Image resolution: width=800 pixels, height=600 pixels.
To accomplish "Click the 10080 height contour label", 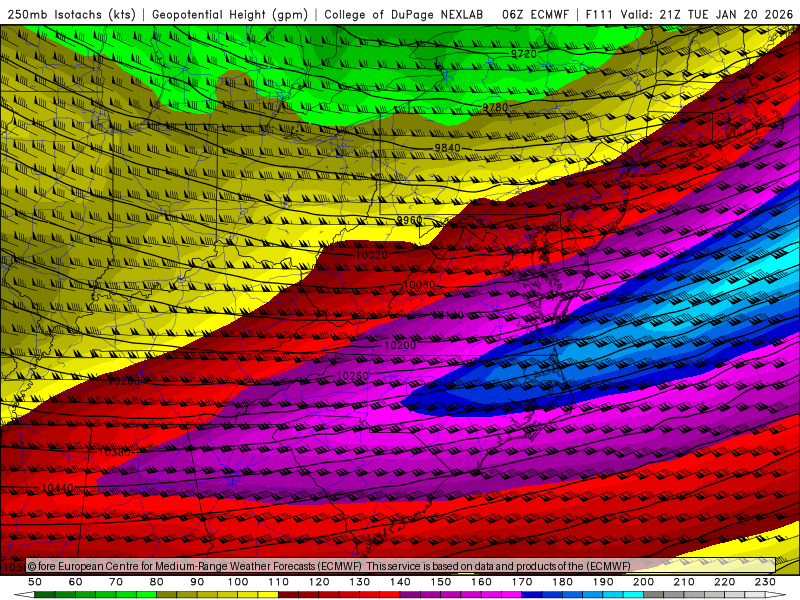I will tap(419, 285).
